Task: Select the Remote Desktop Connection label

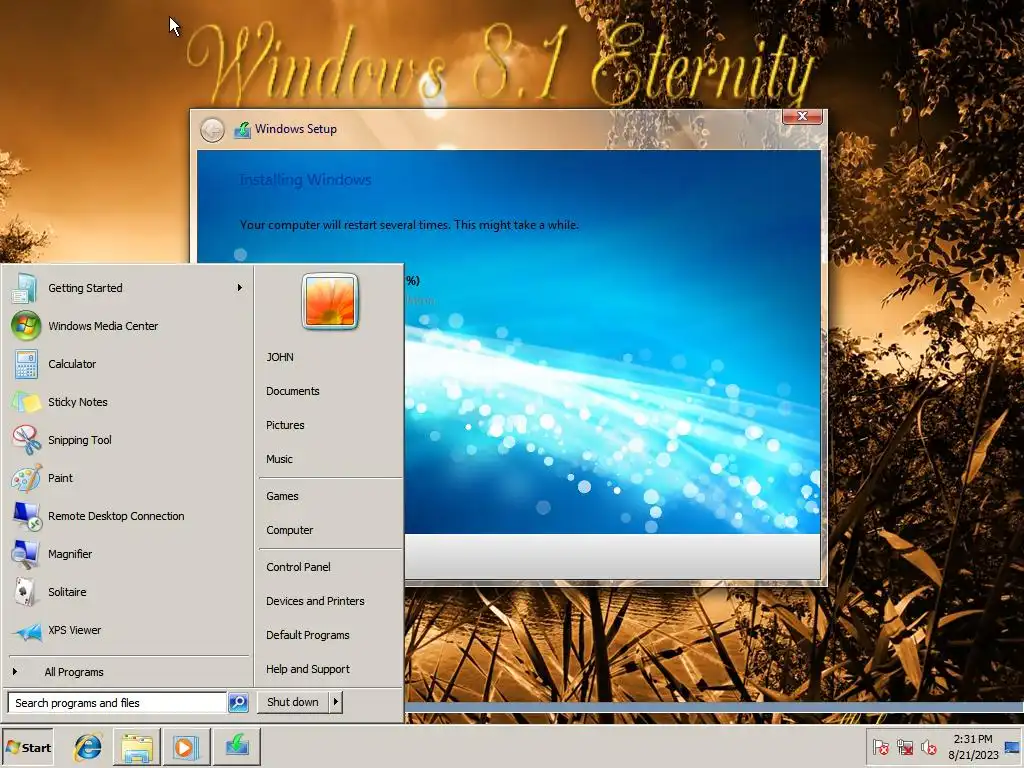Action: pyautogui.click(x=116, y=516)
